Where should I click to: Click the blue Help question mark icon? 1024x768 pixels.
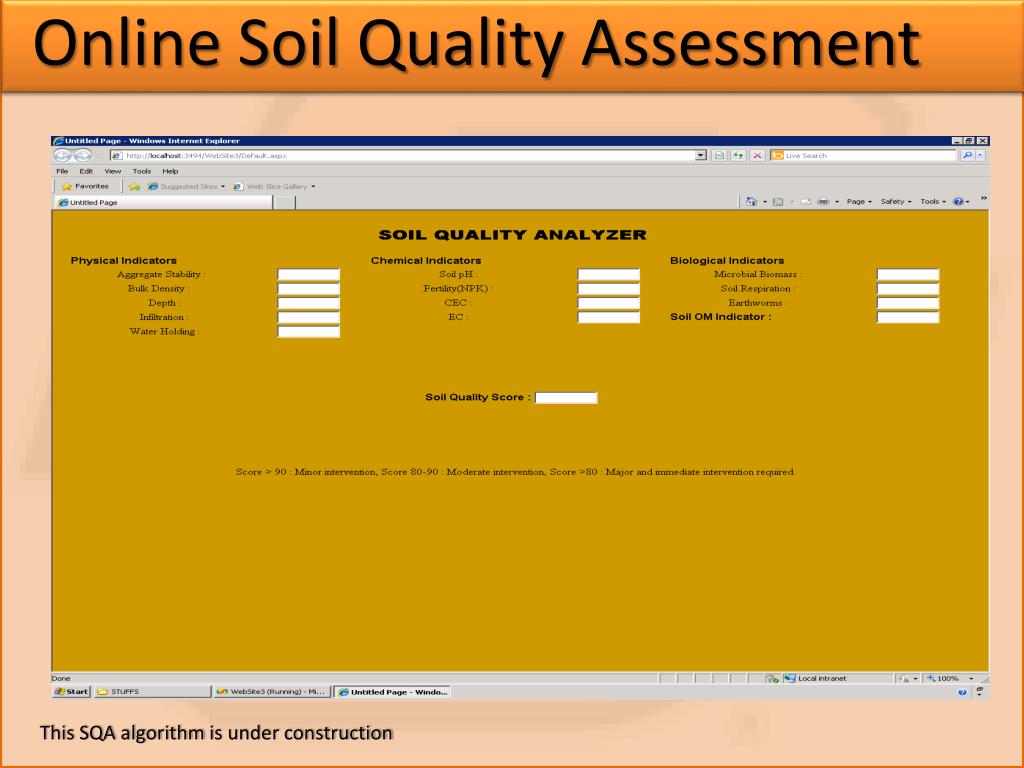tap(957, 202)
